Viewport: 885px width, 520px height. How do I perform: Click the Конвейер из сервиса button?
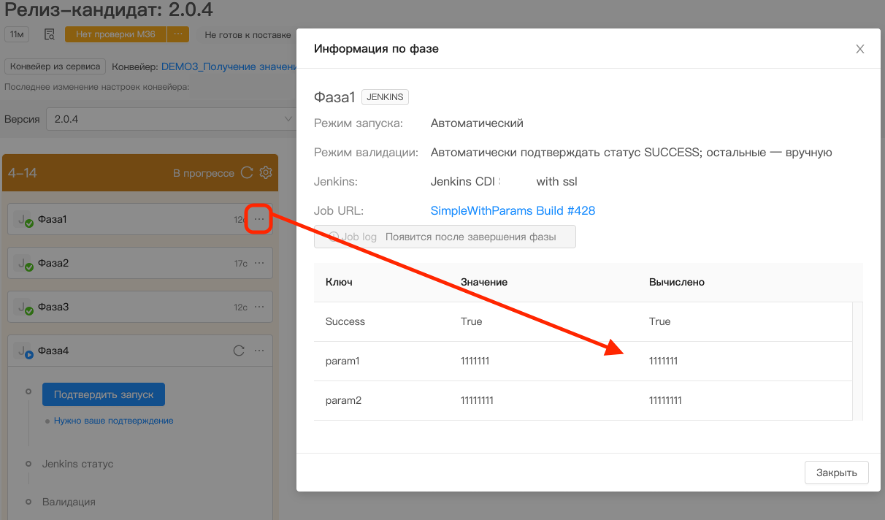point(55,67)
